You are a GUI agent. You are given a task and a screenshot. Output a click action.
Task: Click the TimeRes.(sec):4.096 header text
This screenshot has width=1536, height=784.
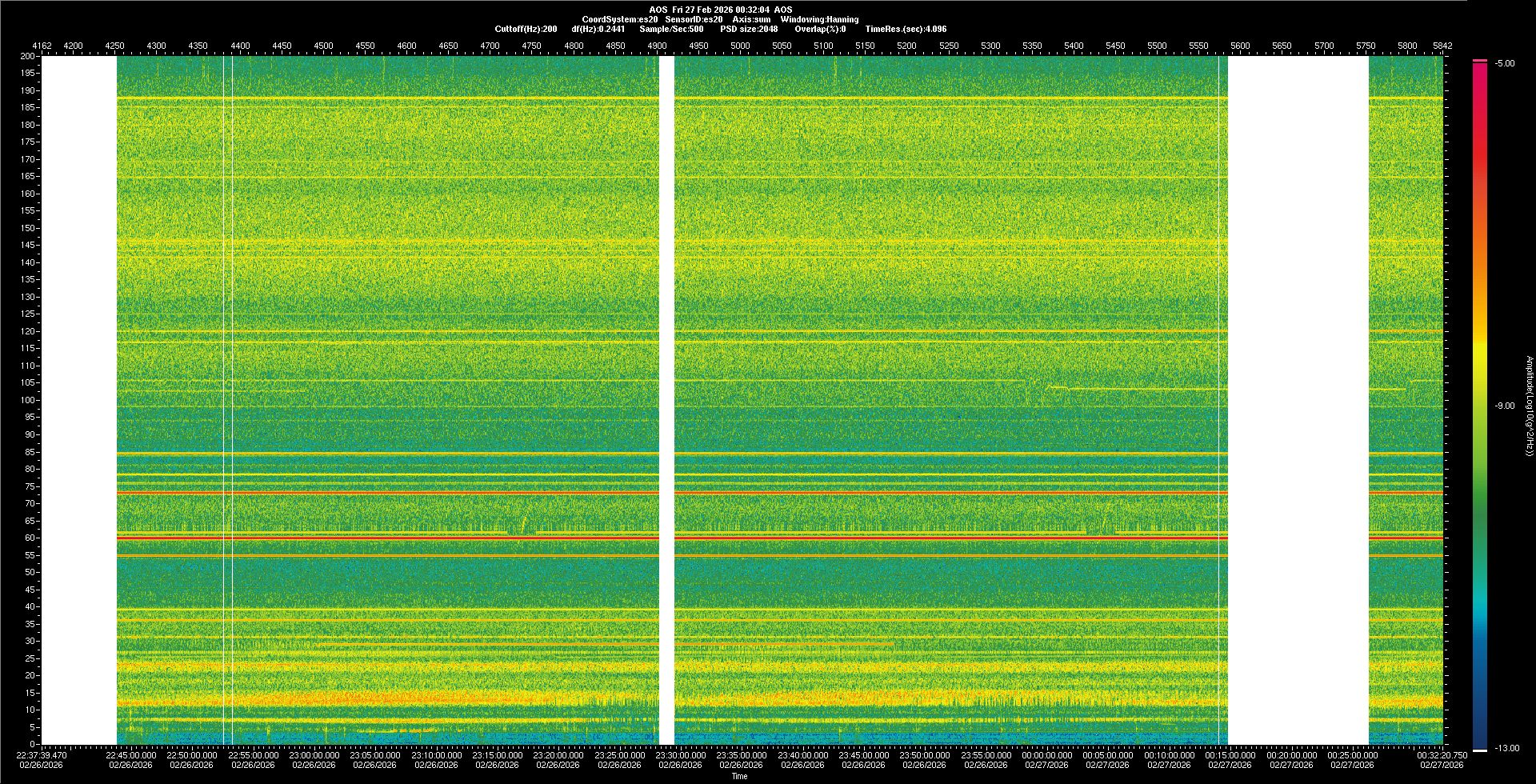(906, 30)
